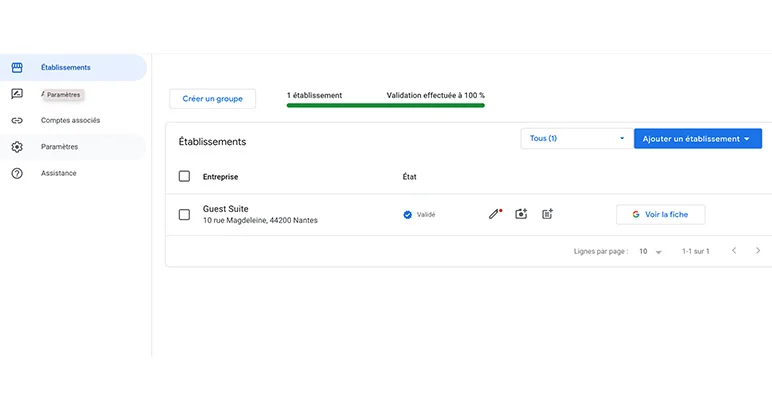This screenshot has width=772, height=410.
Task: Check the select-all Entreprise header checkbox
Action: (x=184, y=176)
